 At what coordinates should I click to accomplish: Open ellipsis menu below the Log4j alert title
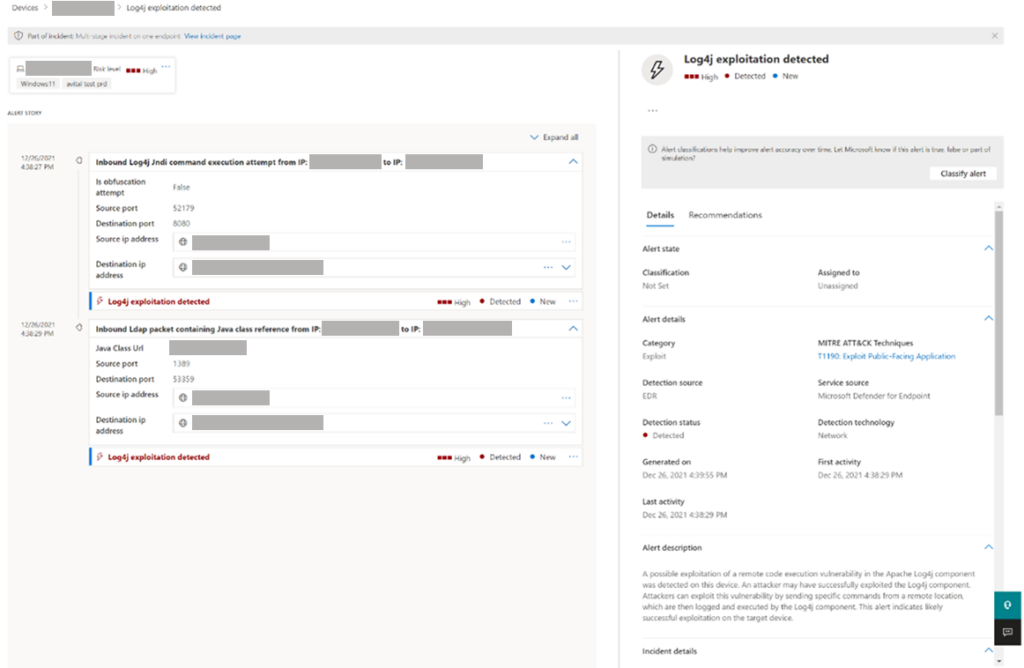pos(654,110)
